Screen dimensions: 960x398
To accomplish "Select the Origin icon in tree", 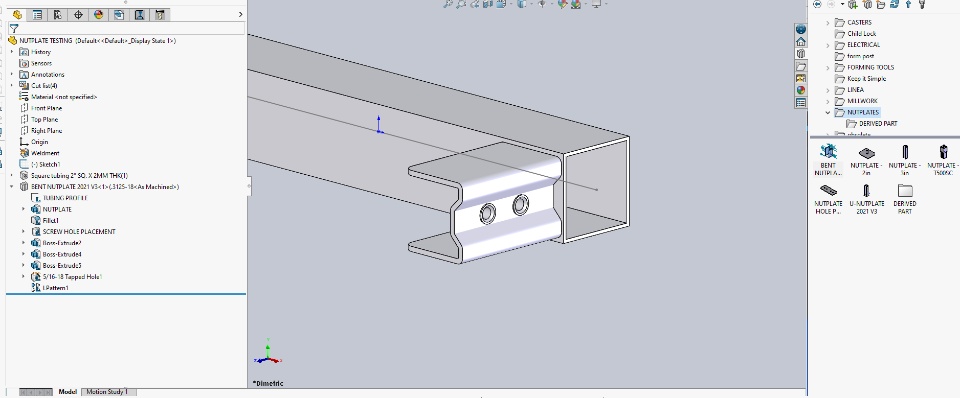I will click(x=24, y=142).
